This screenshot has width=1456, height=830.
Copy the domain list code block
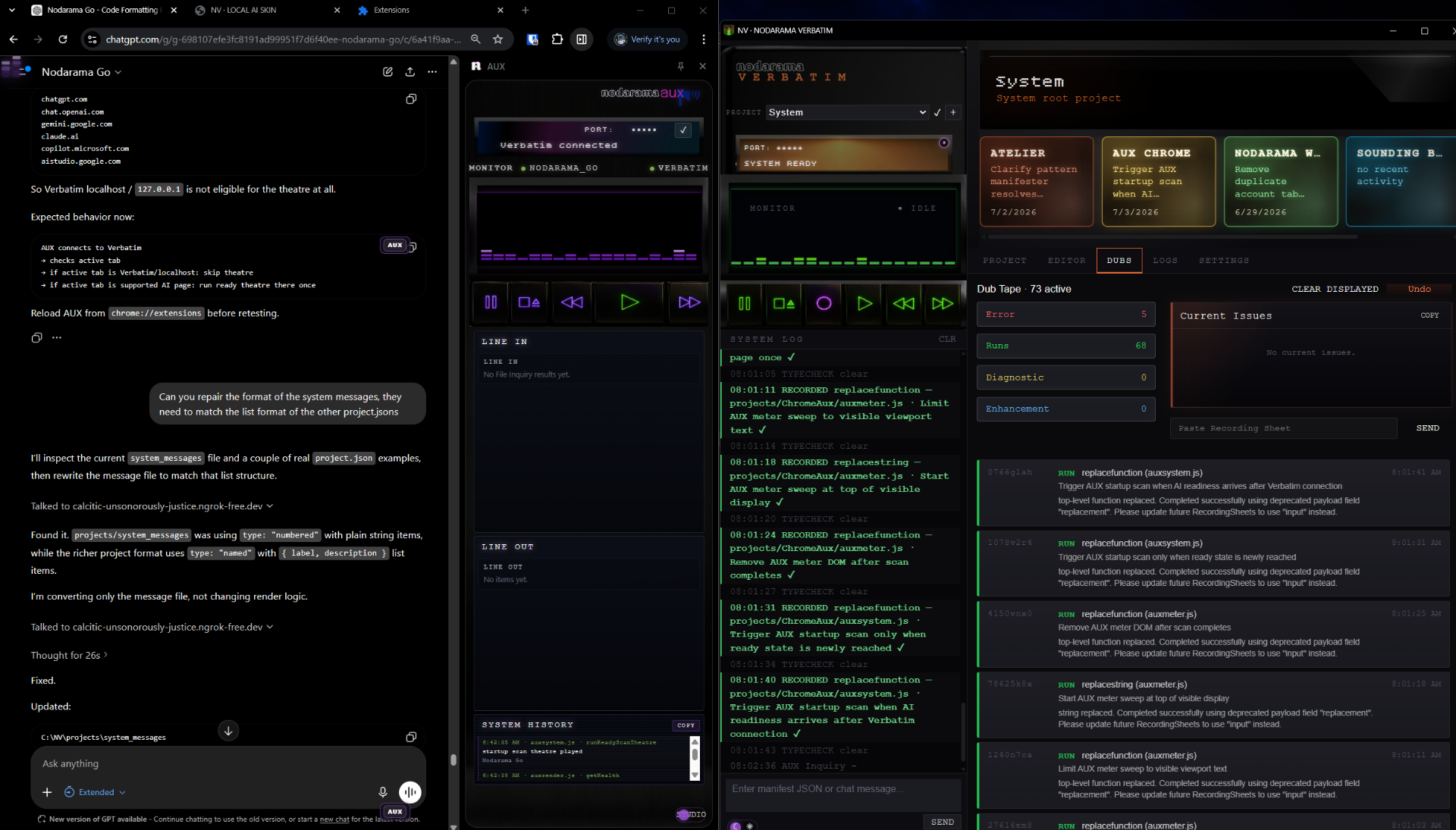click(411, 99)
